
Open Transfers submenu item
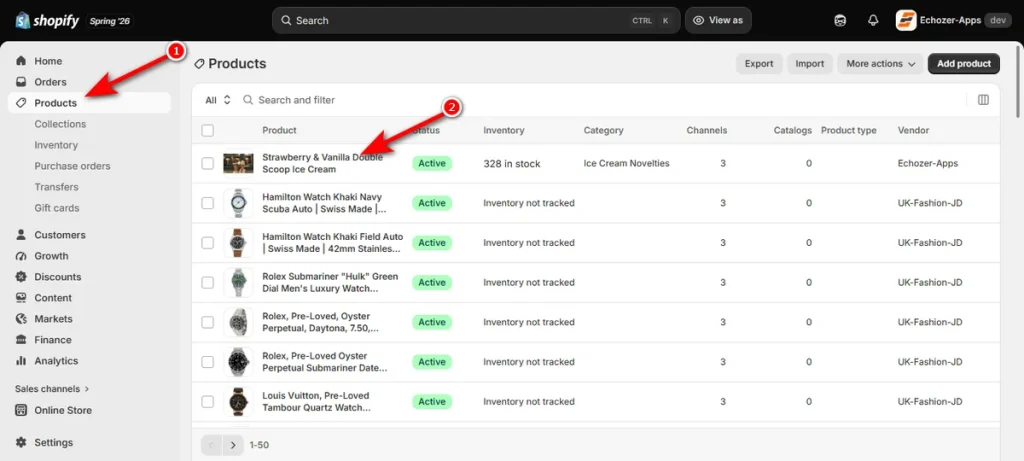click(56, 187)
